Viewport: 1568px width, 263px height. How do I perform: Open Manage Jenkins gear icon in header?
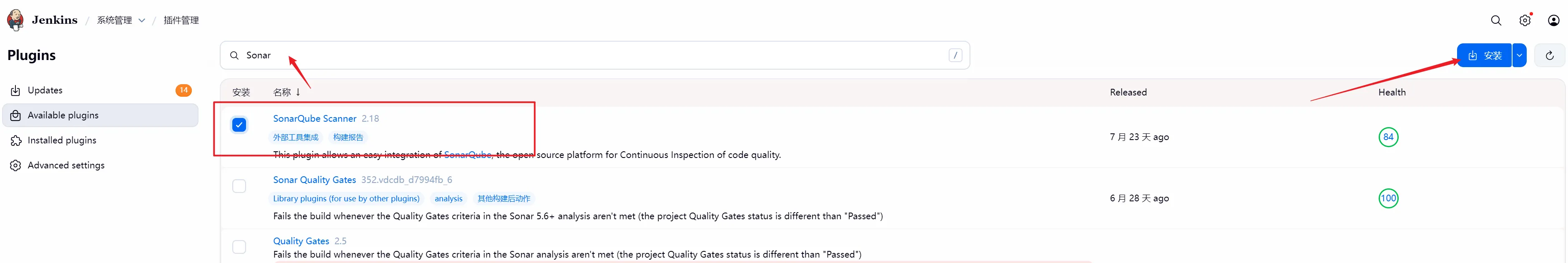point(1525,21)
